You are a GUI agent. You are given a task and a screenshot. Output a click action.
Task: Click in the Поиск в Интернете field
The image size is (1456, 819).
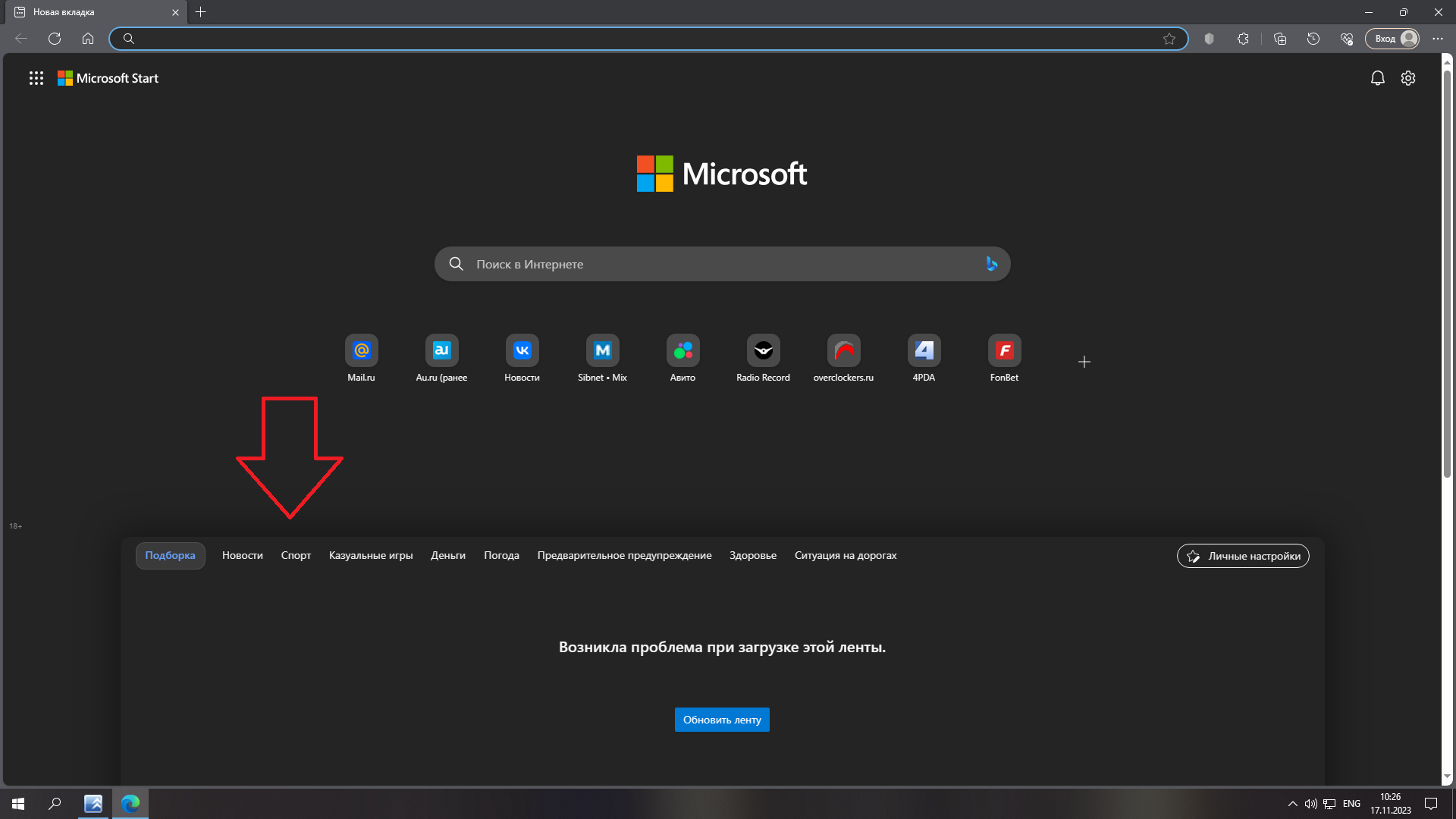713,264
